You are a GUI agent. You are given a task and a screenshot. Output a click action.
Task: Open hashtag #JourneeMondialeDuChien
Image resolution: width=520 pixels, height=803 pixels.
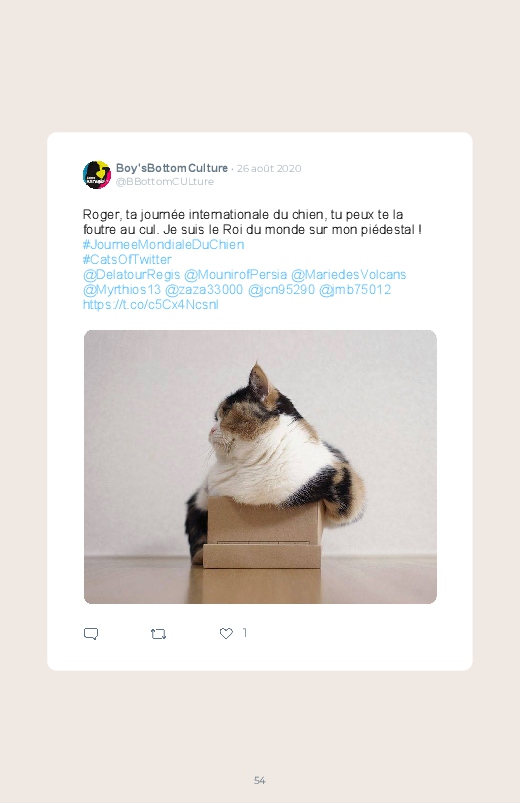click(x=163, y=244)
